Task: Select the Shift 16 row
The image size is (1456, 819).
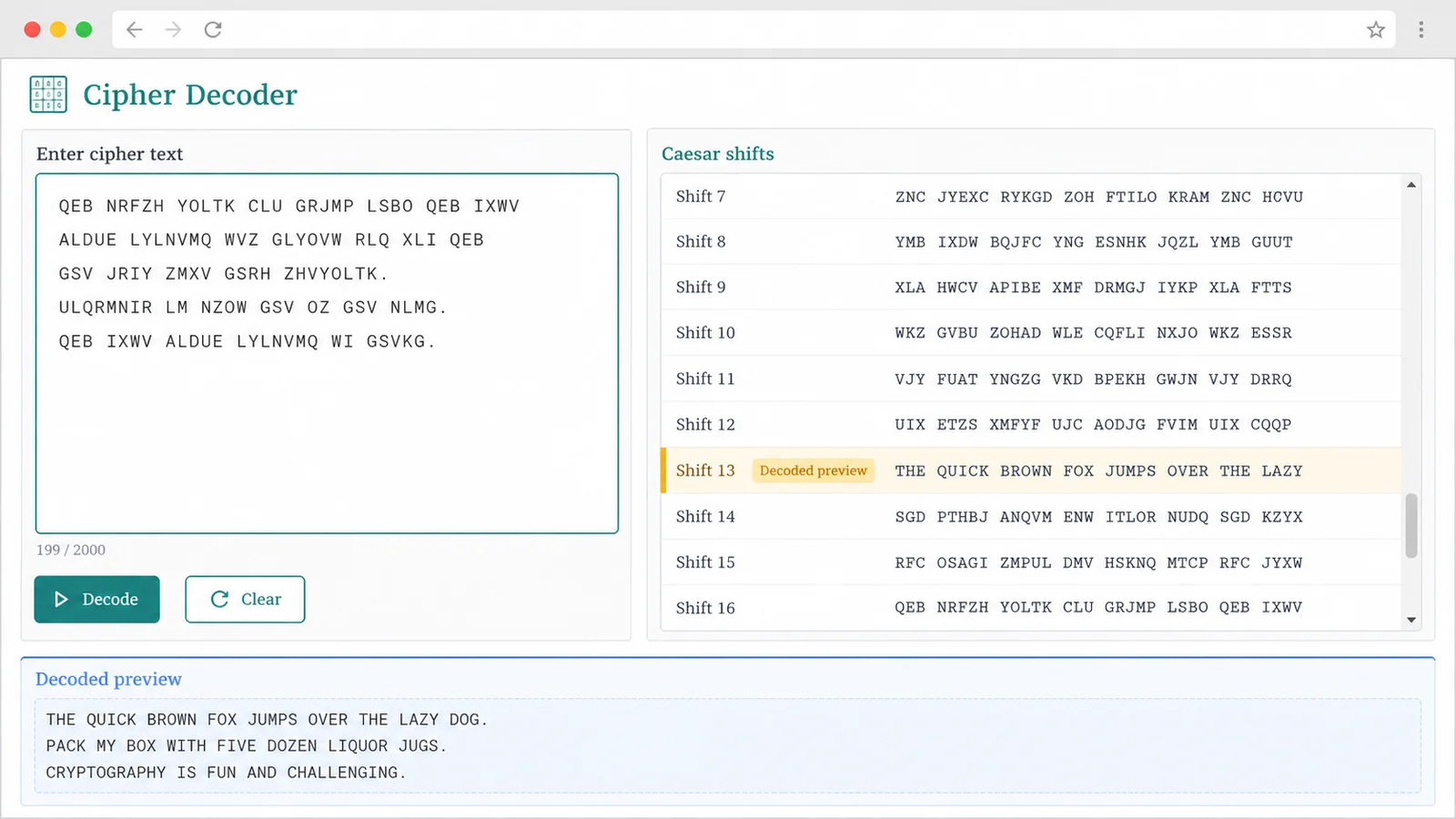Action: (x=1031, y=607)
